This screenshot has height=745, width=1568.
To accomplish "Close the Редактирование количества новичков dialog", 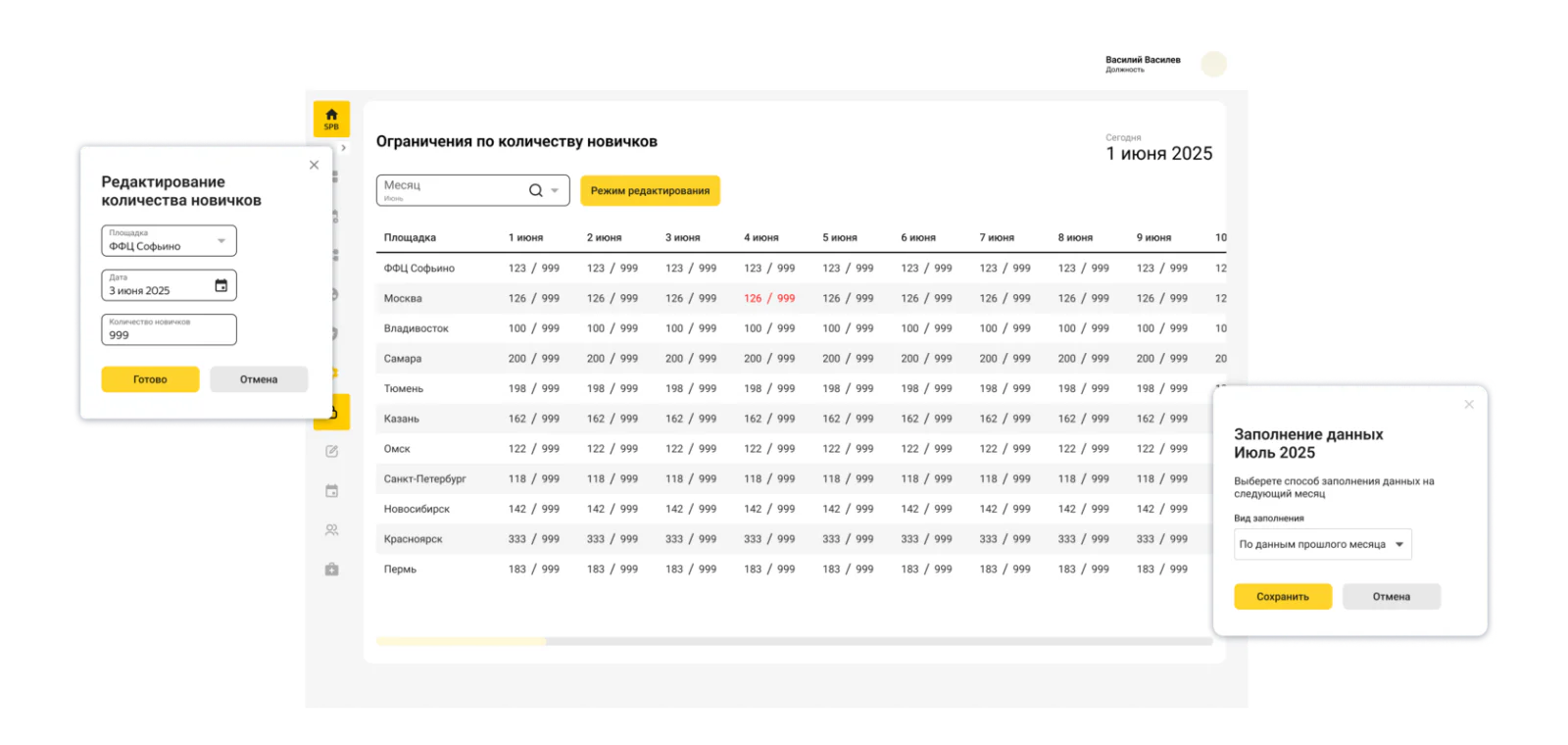I will [x=315, y=165].
